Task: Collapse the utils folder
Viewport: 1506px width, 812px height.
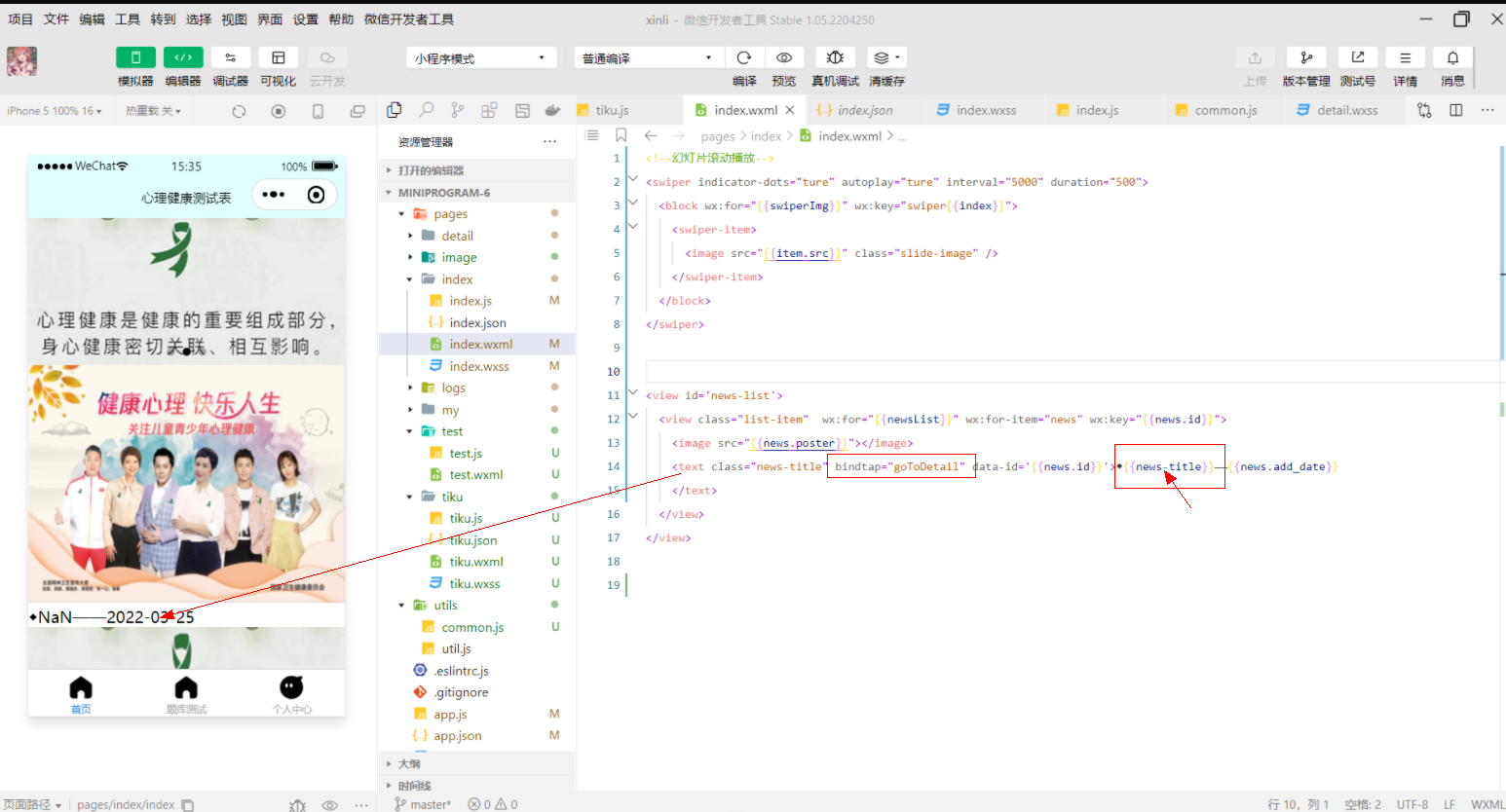Action: tap(477, 606)
